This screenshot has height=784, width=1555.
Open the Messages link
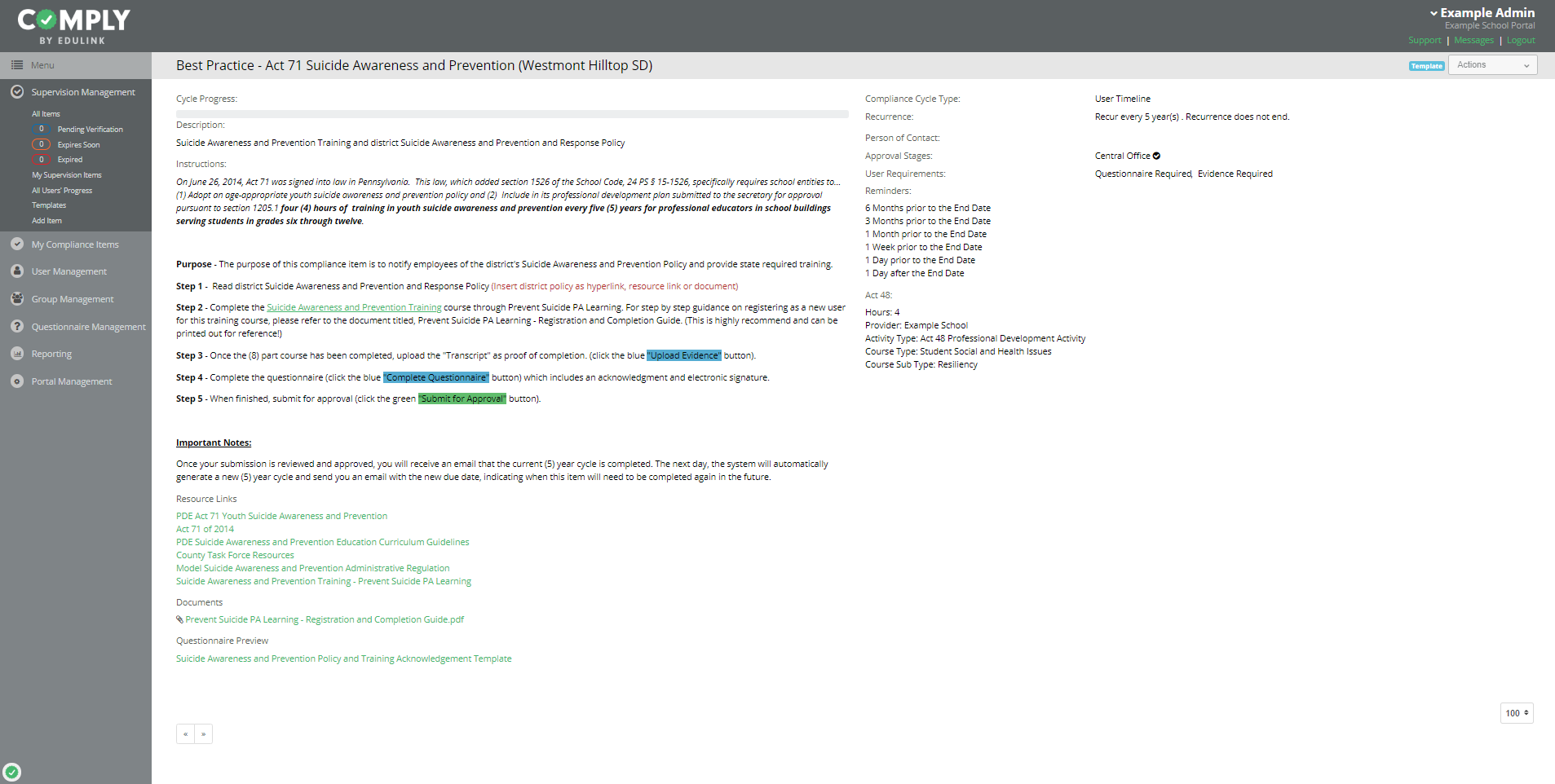pos(1473,41)
